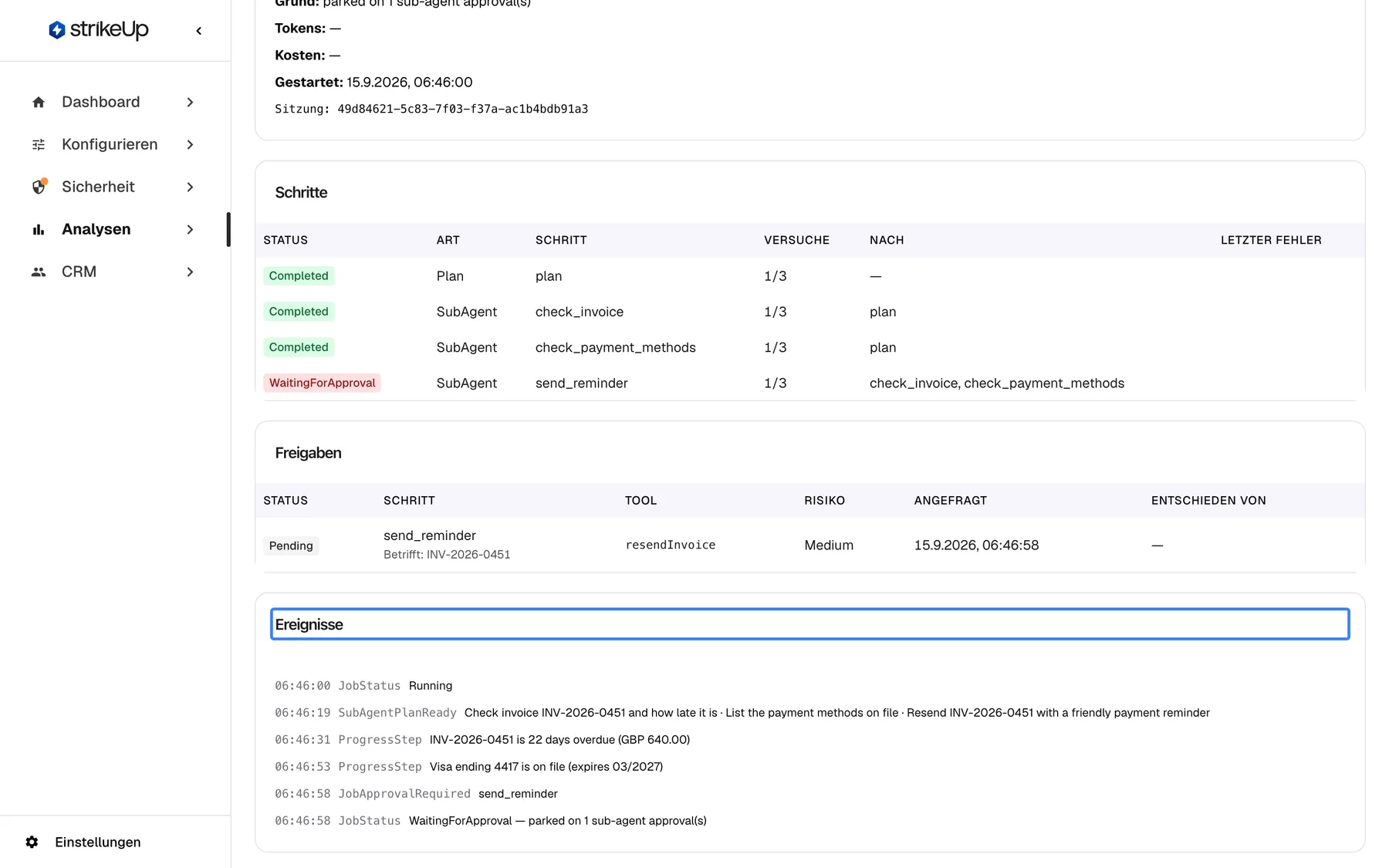Click the strikeUp logo
Screen dimensions: 1389x868
(x=99, y=30)
